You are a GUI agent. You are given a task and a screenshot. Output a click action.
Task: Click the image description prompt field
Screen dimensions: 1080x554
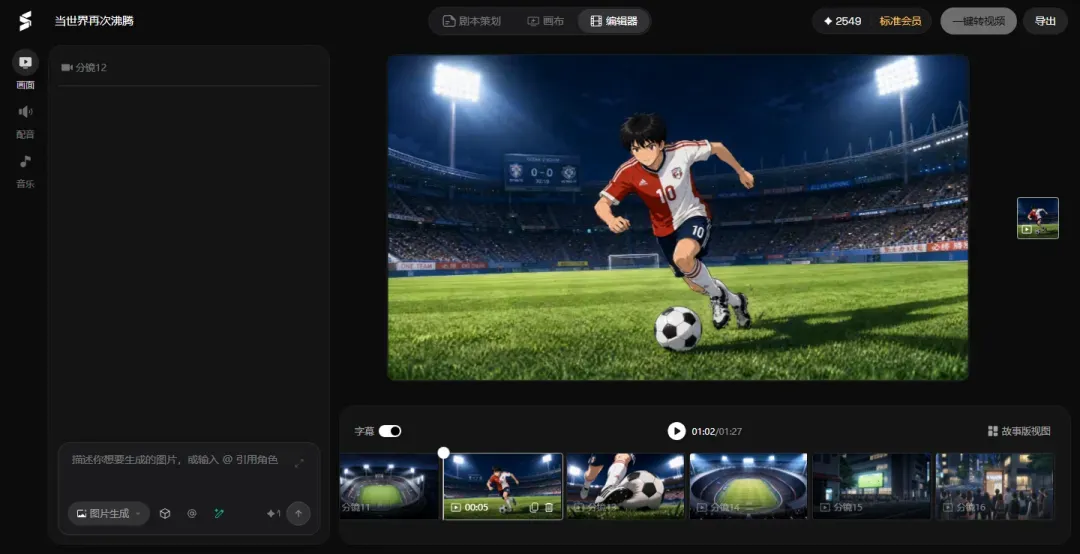176,460
